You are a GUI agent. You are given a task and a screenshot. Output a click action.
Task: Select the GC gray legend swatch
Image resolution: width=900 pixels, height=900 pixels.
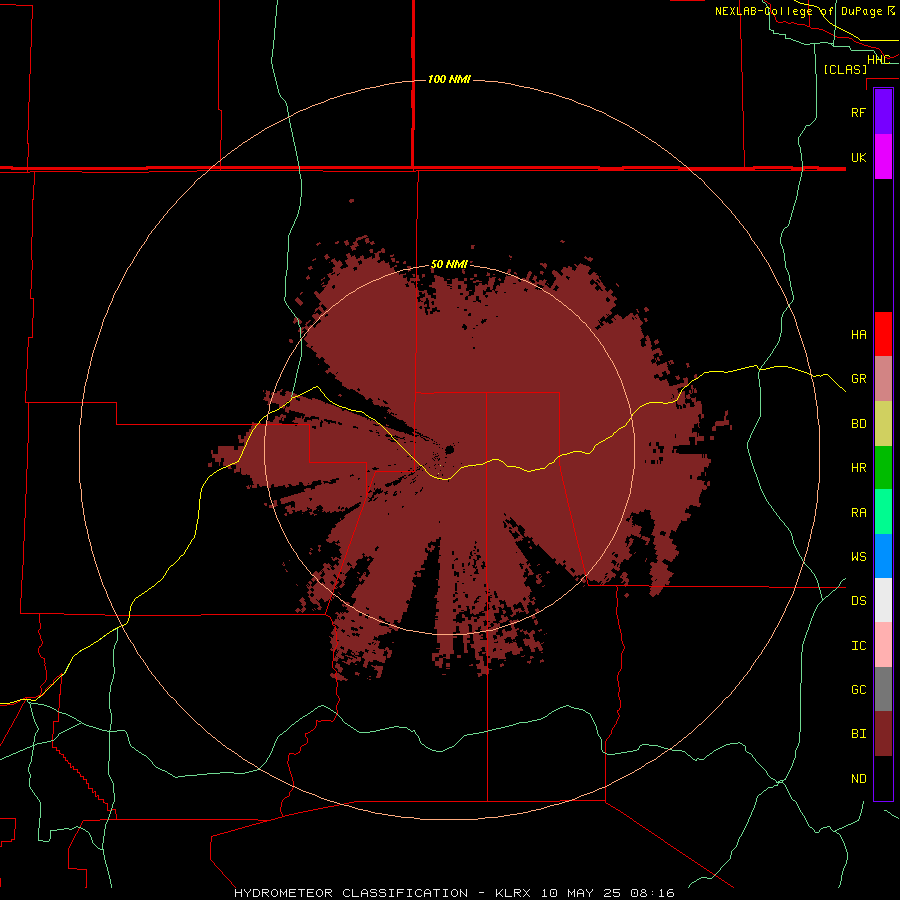click(883, 689)
